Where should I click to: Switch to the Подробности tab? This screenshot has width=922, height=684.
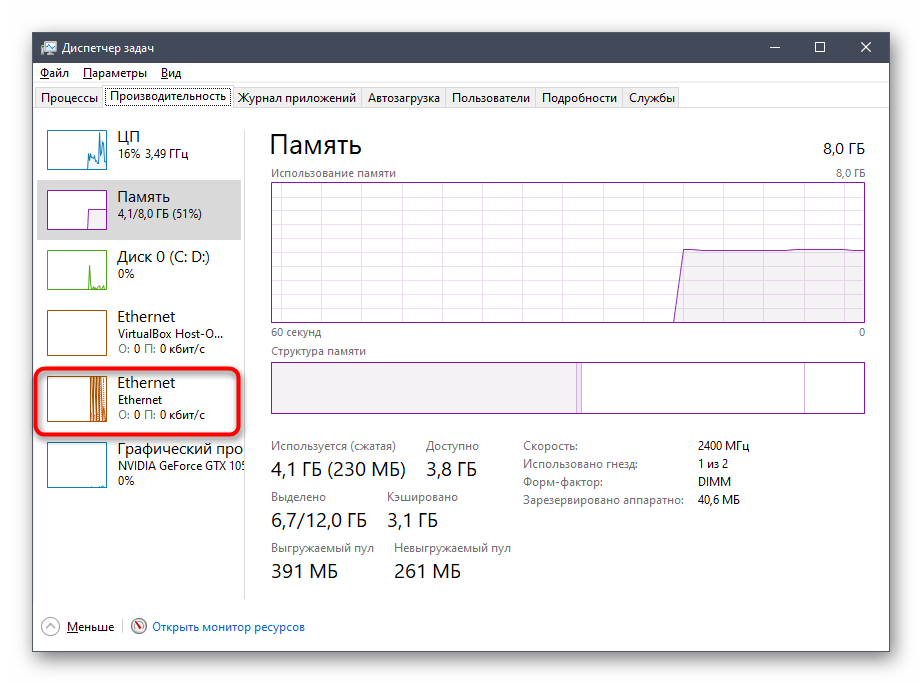[x=579, y=98]
